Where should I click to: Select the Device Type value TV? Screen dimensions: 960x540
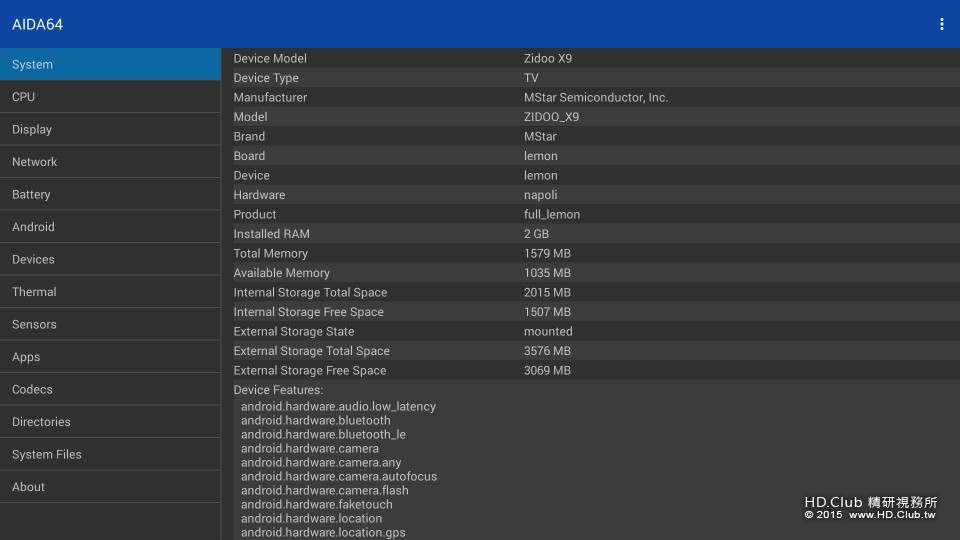531,78
